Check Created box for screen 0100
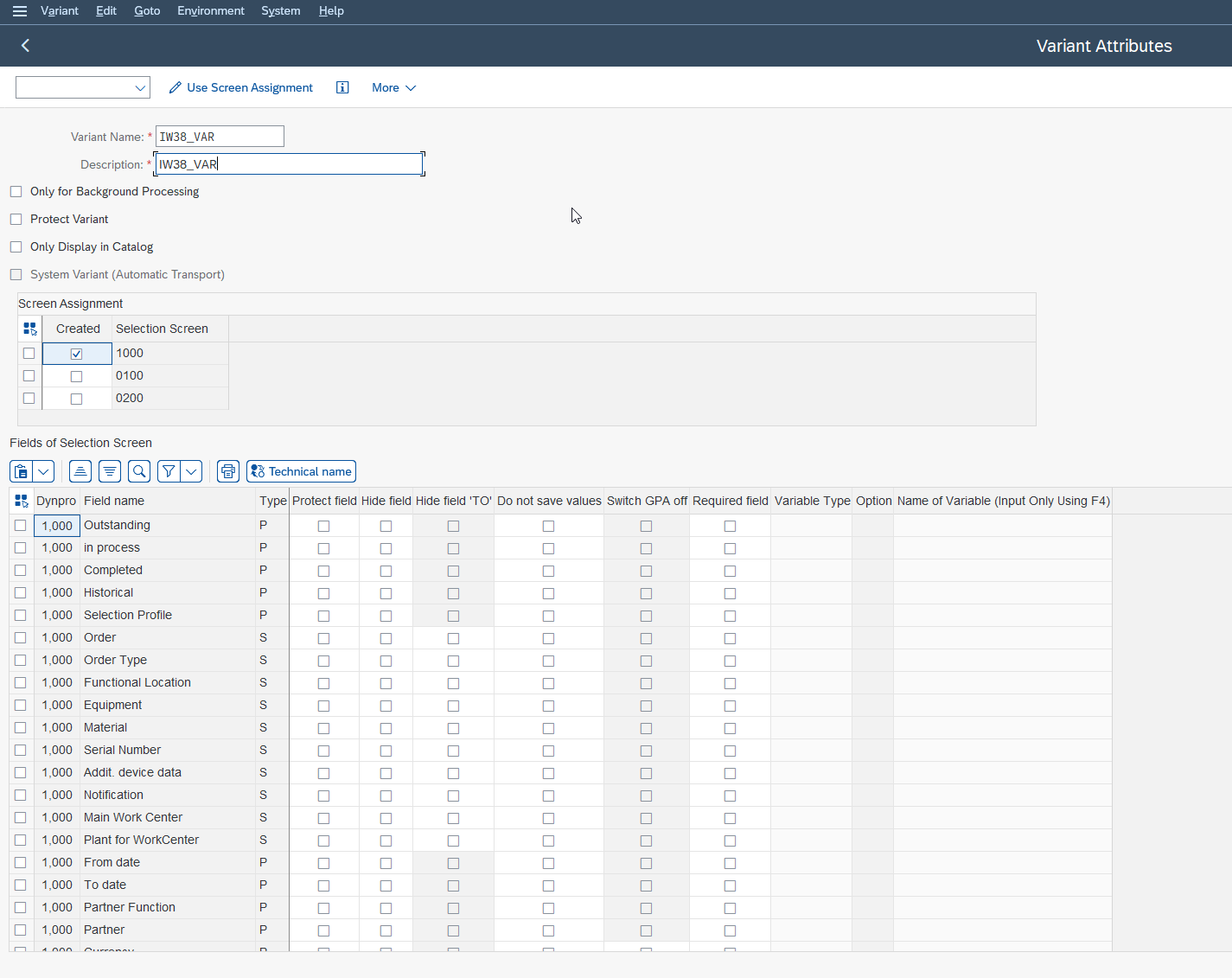 tap(76, 376)
